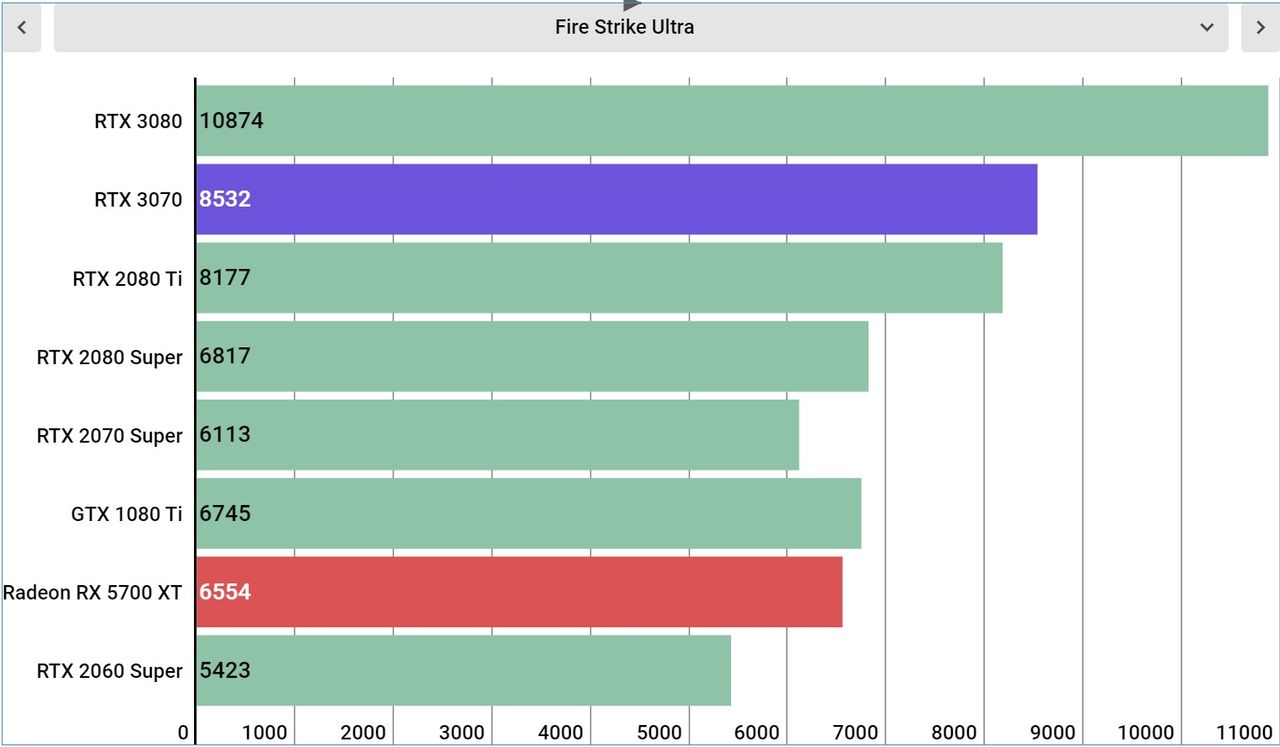The height and width of the screenshot is (747, 1280).
Task: Click the 8000 x-axis tick label
Action: click(955, 732)
